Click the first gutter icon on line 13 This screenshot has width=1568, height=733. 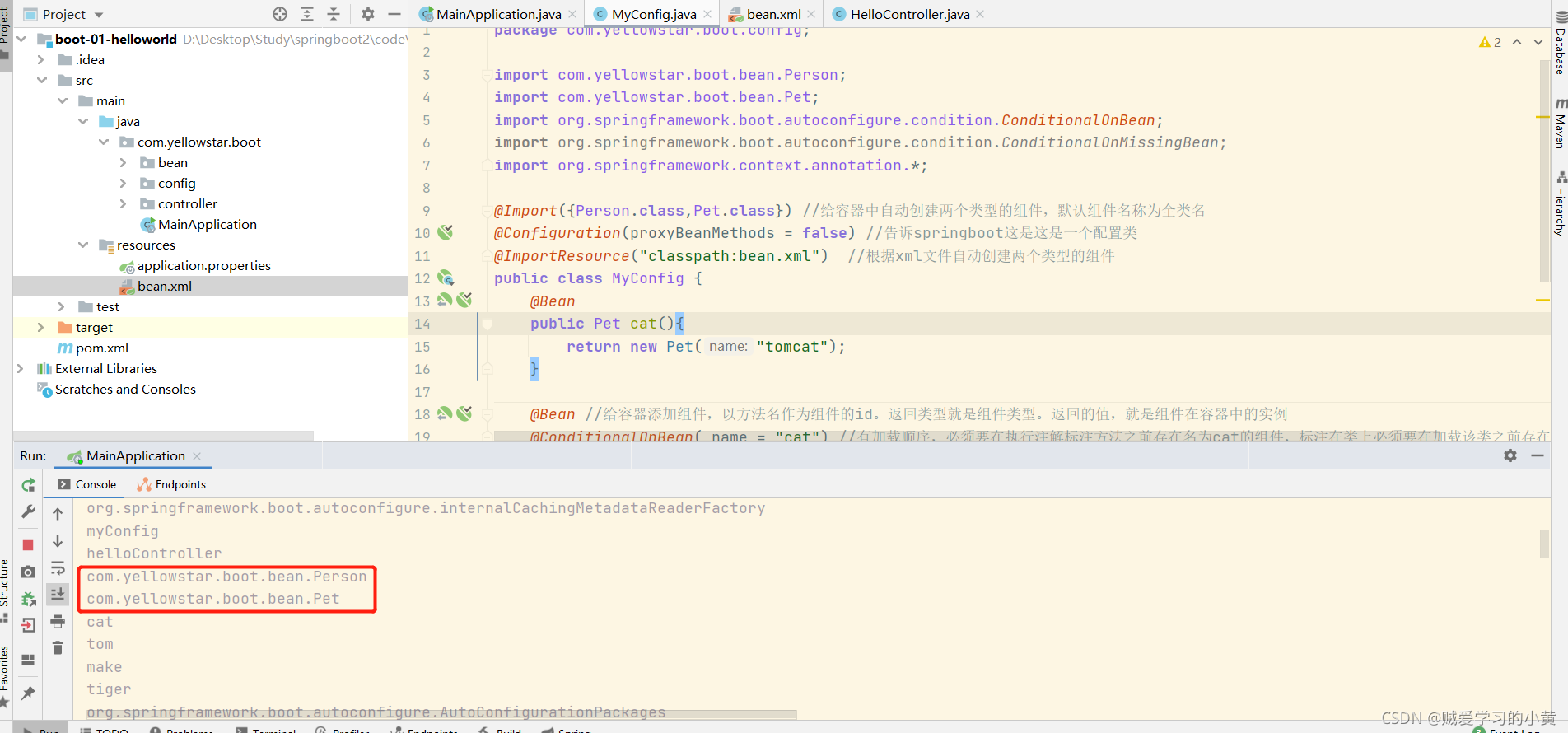click(445, 300)
